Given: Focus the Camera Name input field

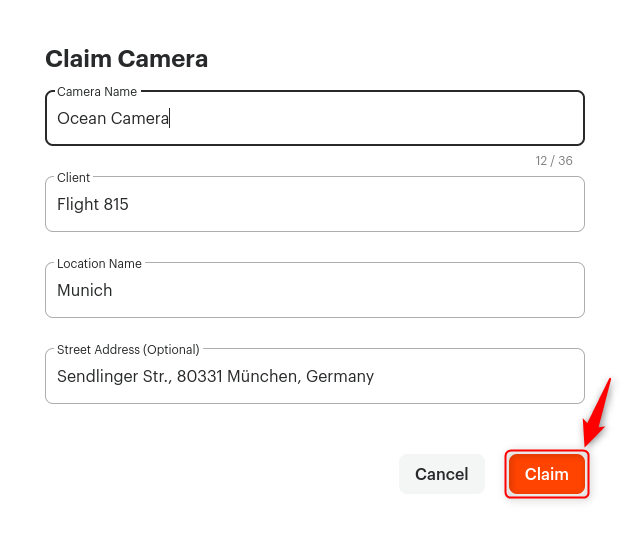Looking at the screenshot, I should point(315,118).
